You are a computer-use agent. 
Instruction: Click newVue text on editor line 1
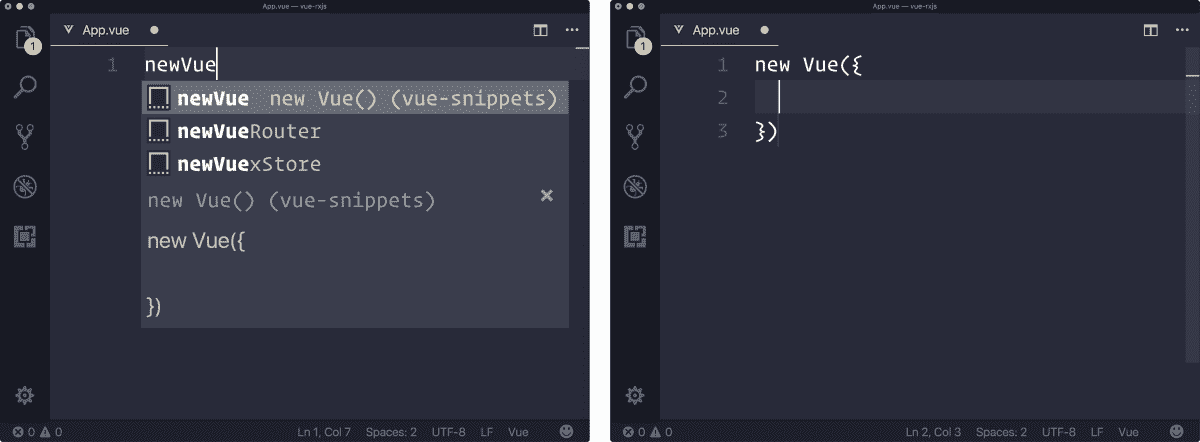181,66
